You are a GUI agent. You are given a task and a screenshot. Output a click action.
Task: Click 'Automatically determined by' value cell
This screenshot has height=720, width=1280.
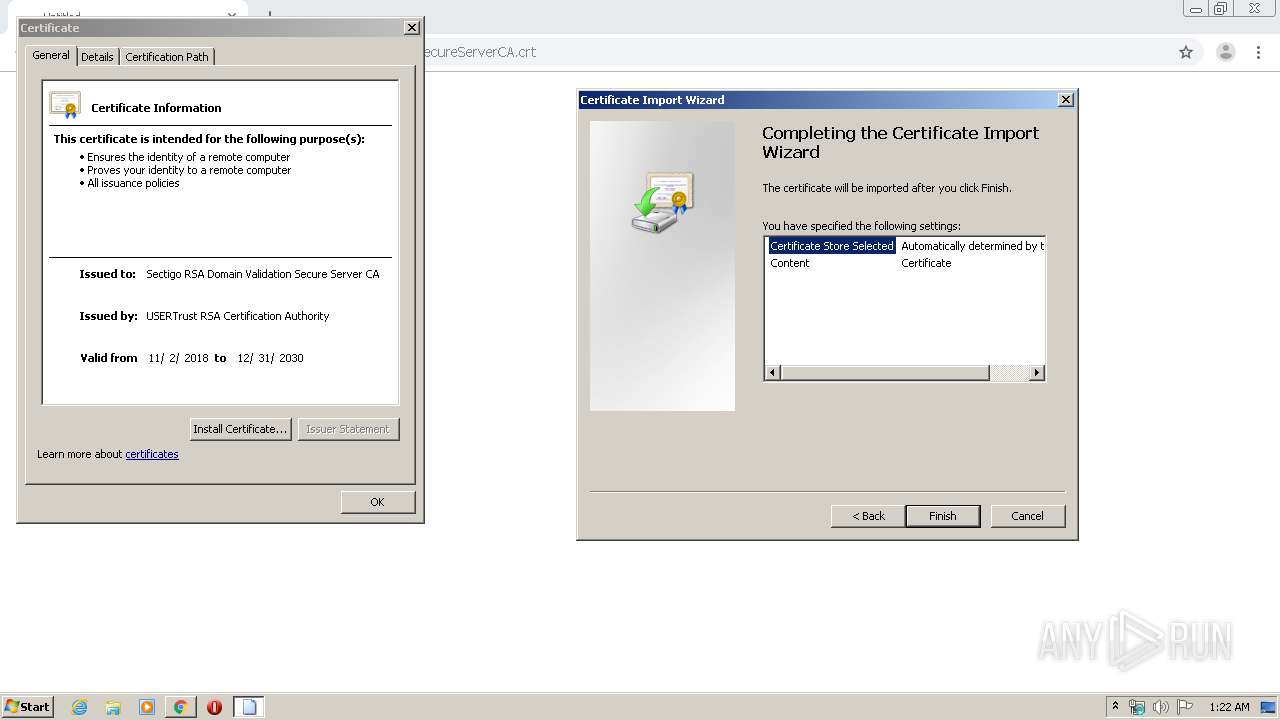pyautogui.click(x=972, y=246)
